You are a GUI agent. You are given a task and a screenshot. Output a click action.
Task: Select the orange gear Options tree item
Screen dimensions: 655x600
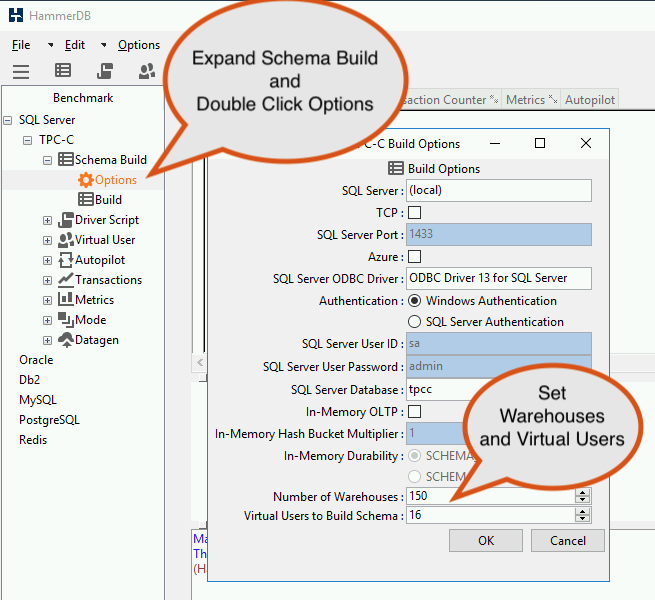107,180
